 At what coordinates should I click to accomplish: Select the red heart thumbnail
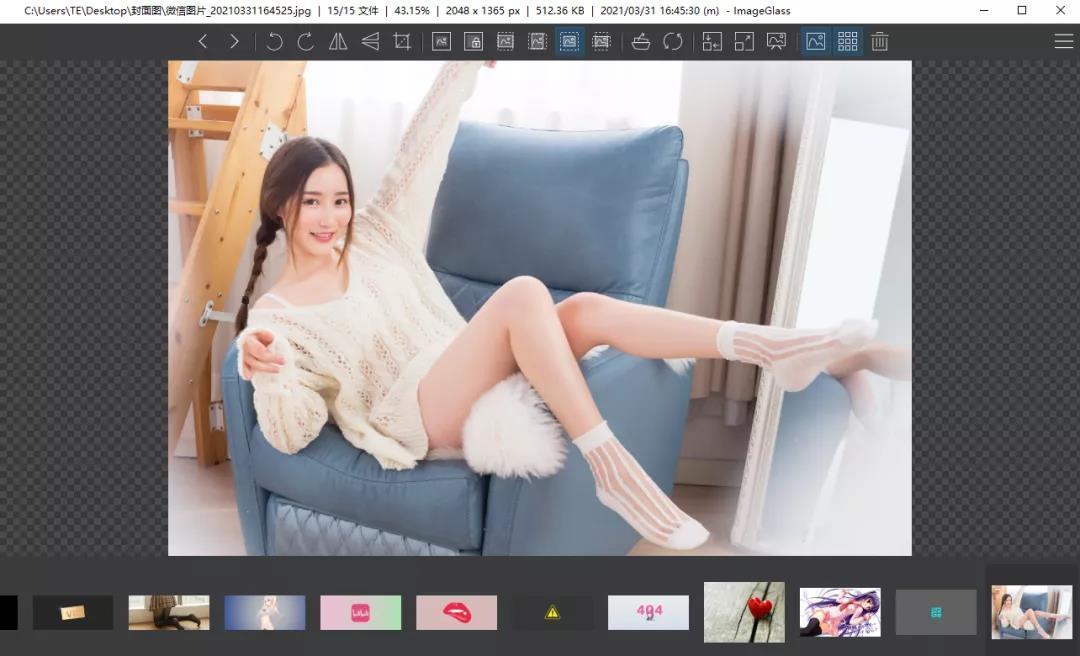pos(744,613)
